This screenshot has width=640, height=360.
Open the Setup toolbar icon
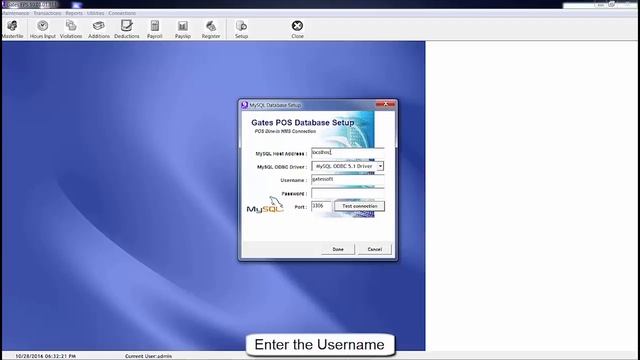click(241, 29)
